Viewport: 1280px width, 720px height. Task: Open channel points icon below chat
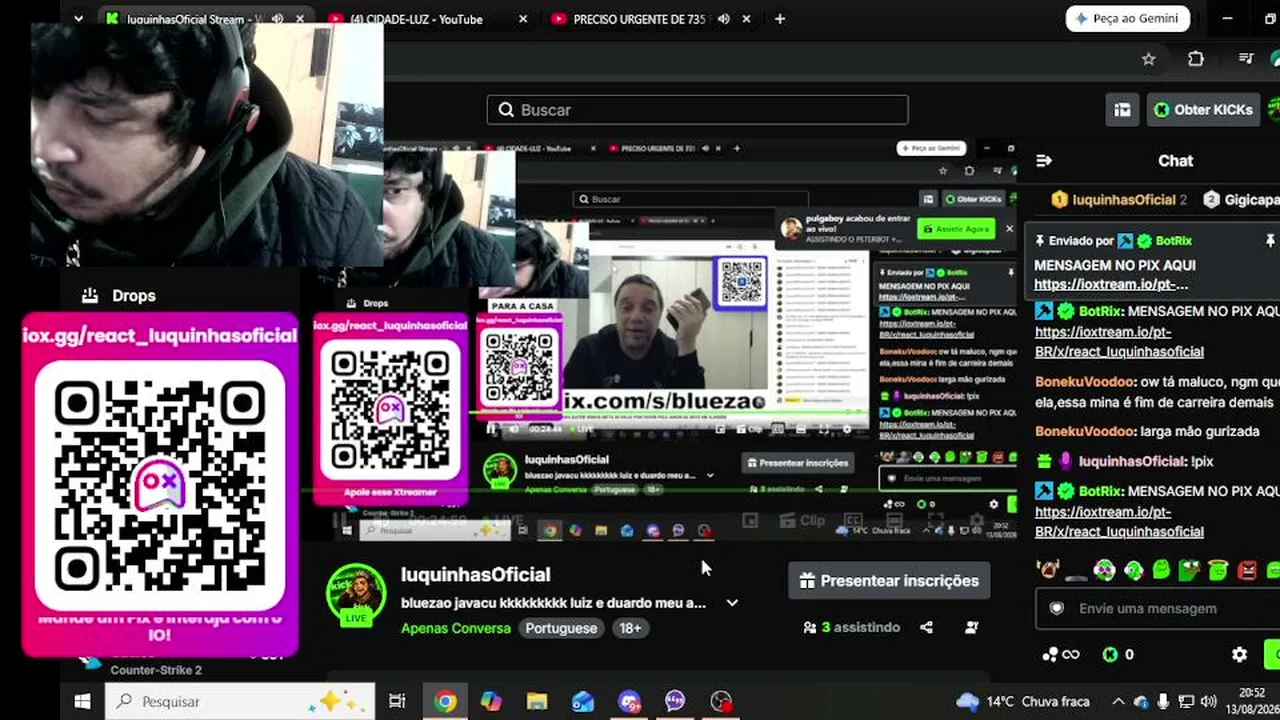click(1060, 655)
